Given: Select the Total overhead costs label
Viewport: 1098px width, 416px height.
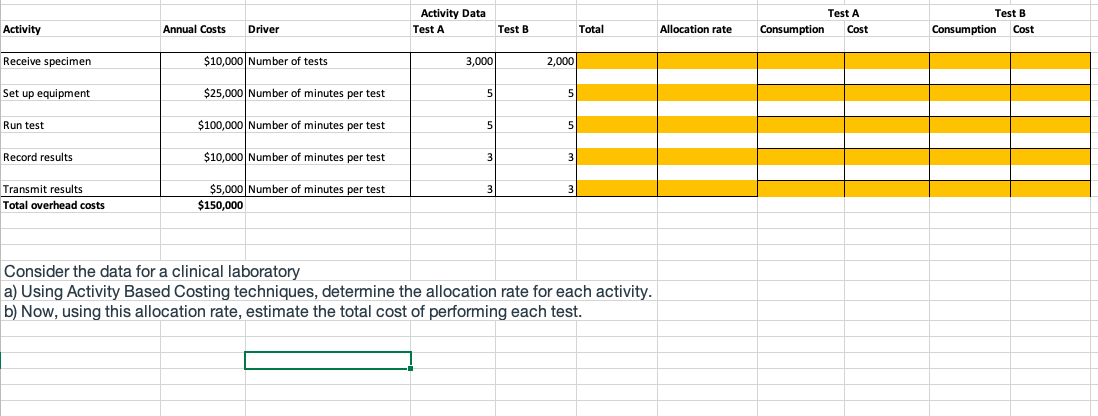Looking at the screenshot, I should click(x=80, y=205).
